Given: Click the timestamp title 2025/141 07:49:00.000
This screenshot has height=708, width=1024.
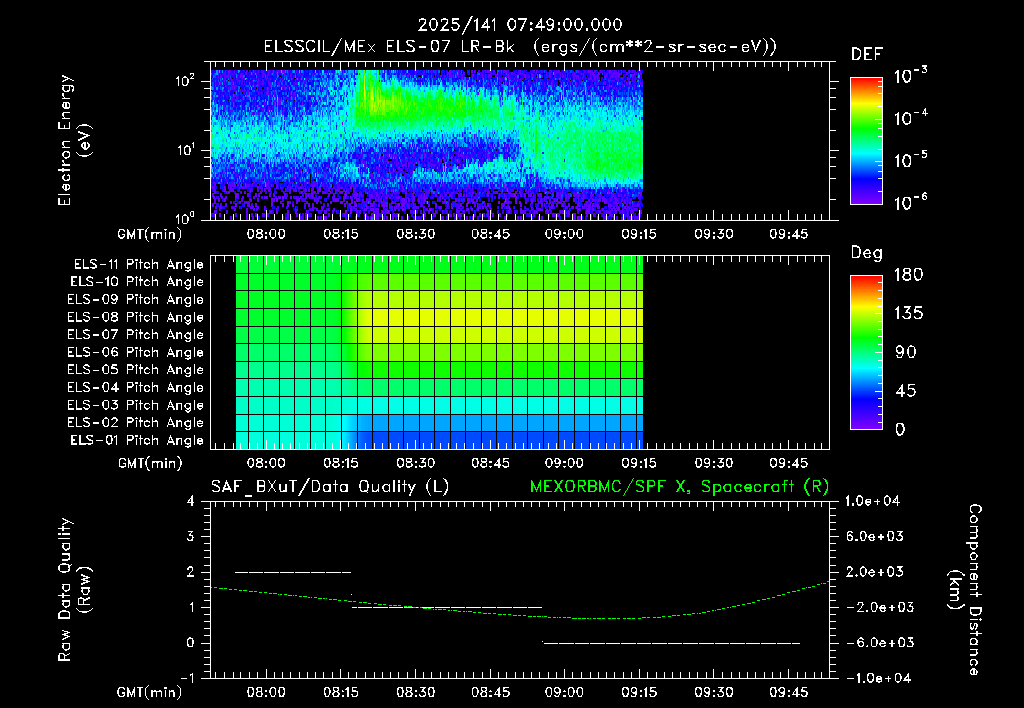Looking at the screenshot, I should [520, 25].
